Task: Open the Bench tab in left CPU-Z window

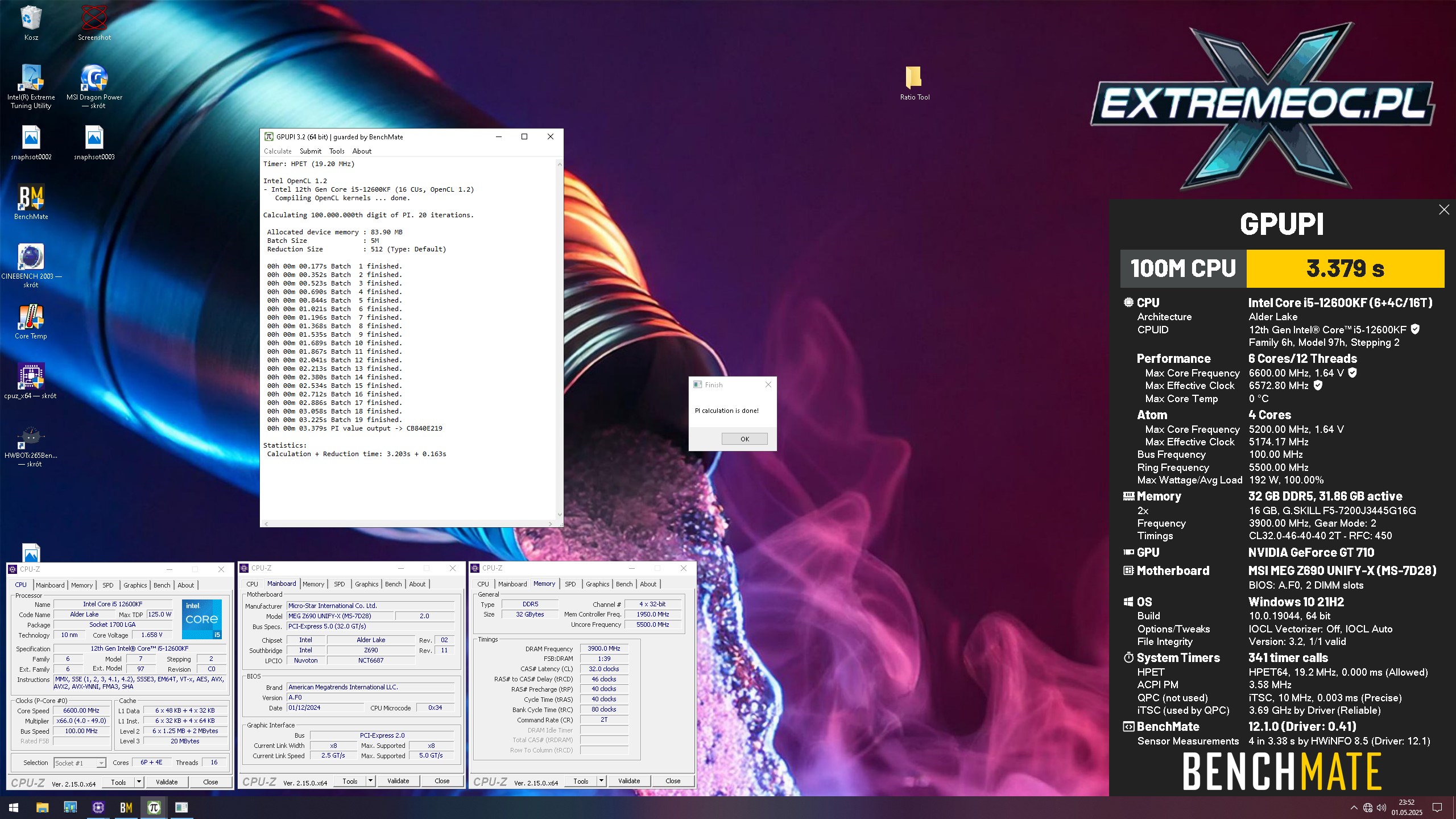Action: point(162,585)
